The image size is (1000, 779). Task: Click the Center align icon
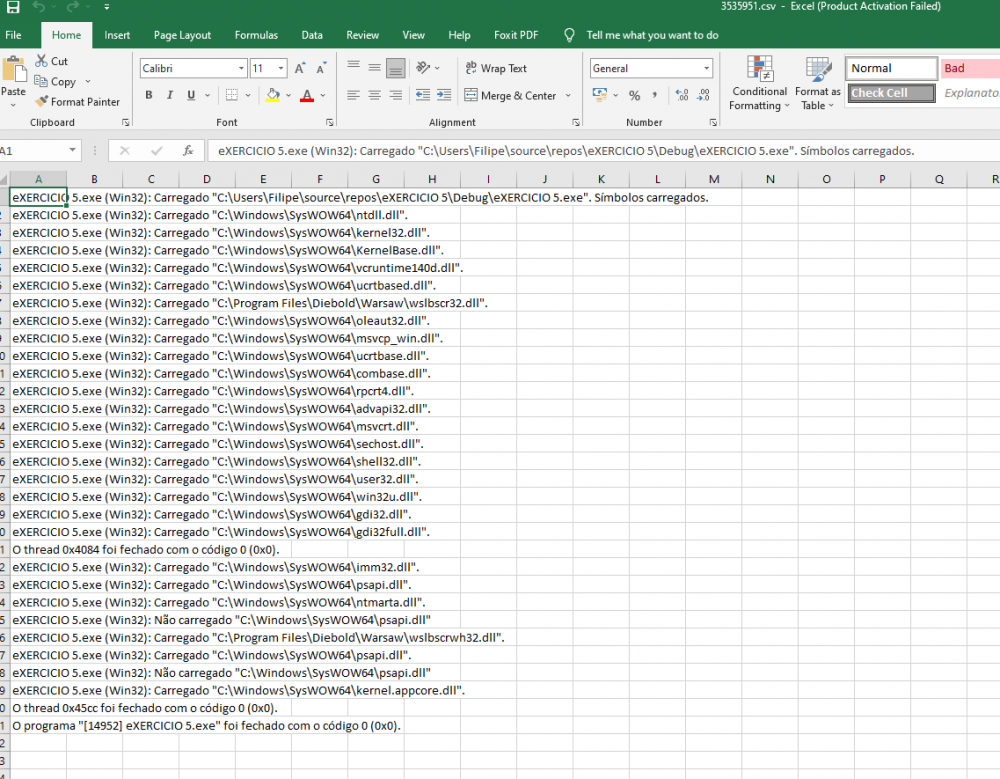click(x=374, y=96)
